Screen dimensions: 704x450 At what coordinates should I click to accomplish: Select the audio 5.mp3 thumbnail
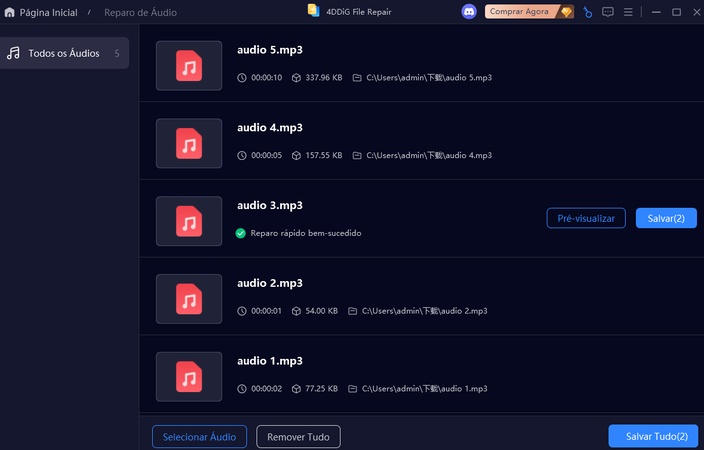189,66
